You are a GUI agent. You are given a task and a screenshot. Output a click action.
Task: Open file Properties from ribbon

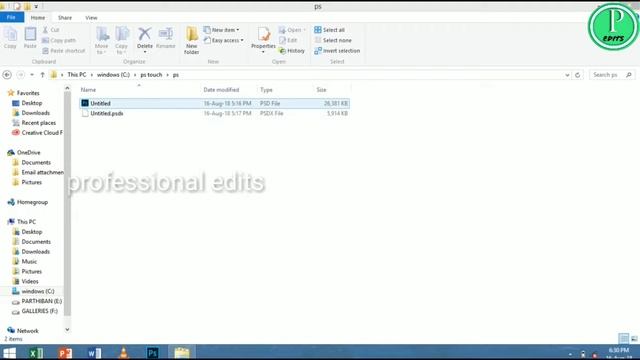pyautogui.click(x=263, y=40)
